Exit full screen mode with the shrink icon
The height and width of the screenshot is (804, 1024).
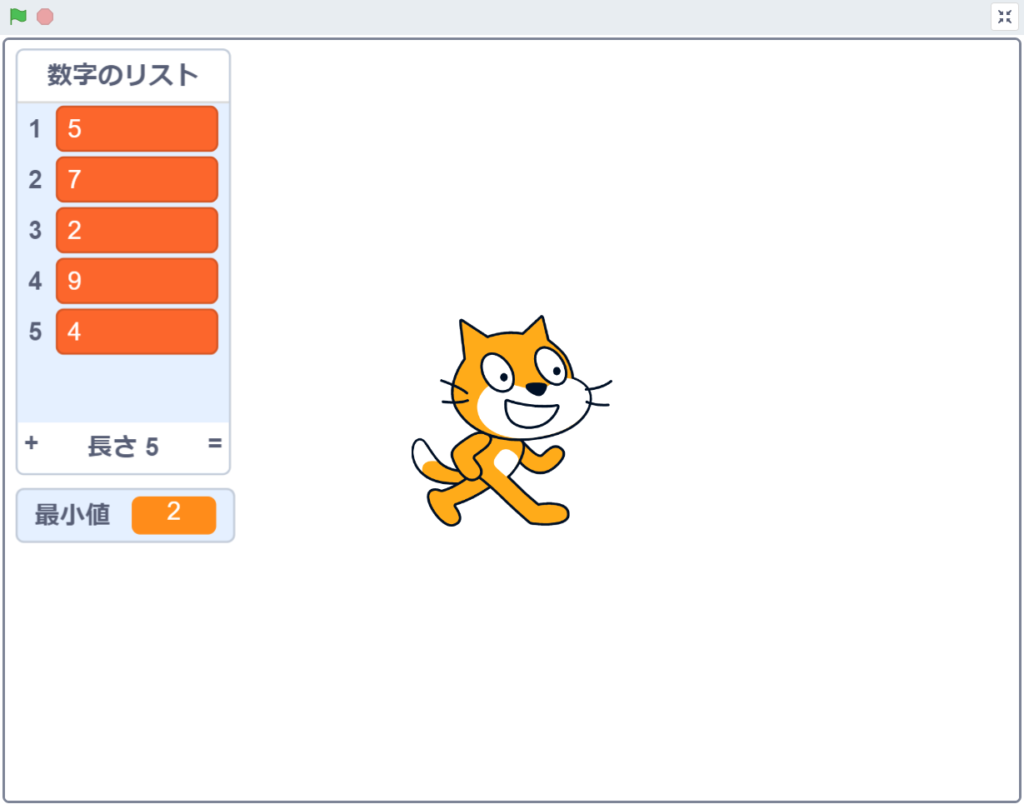pos(1004,17)
